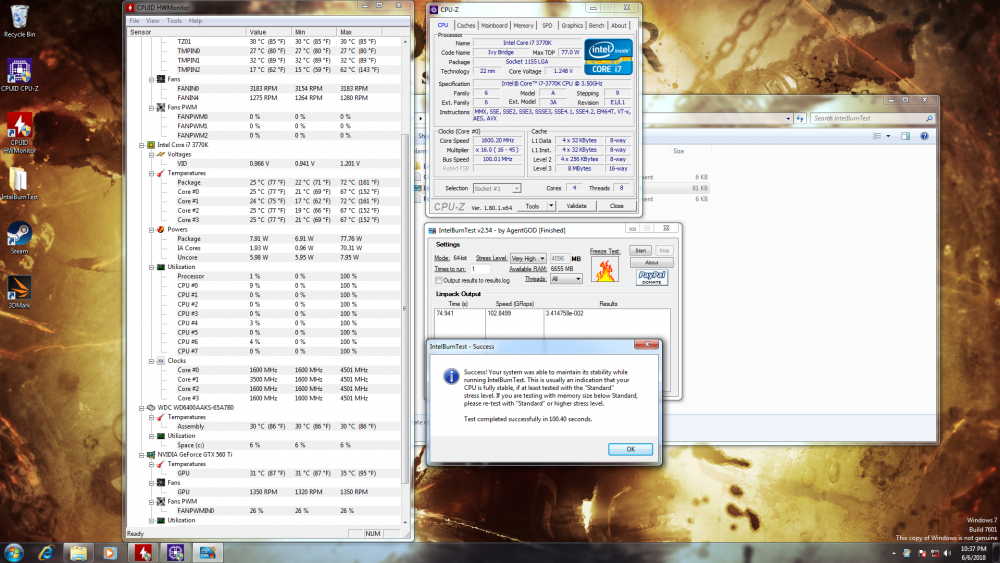Switch to the SPD tab in CPU-Z

pyautogui.click(x=547, y=26)
